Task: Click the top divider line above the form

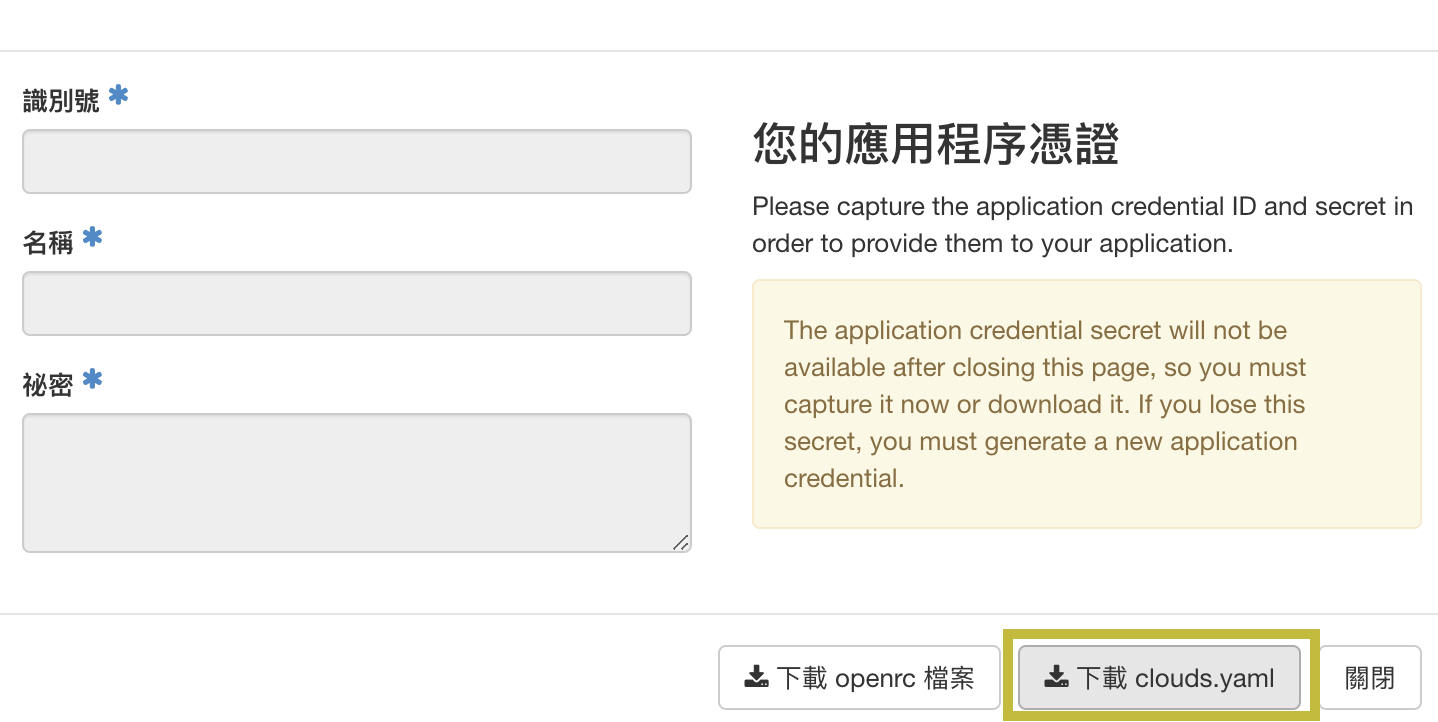Action: coord(719,51)
